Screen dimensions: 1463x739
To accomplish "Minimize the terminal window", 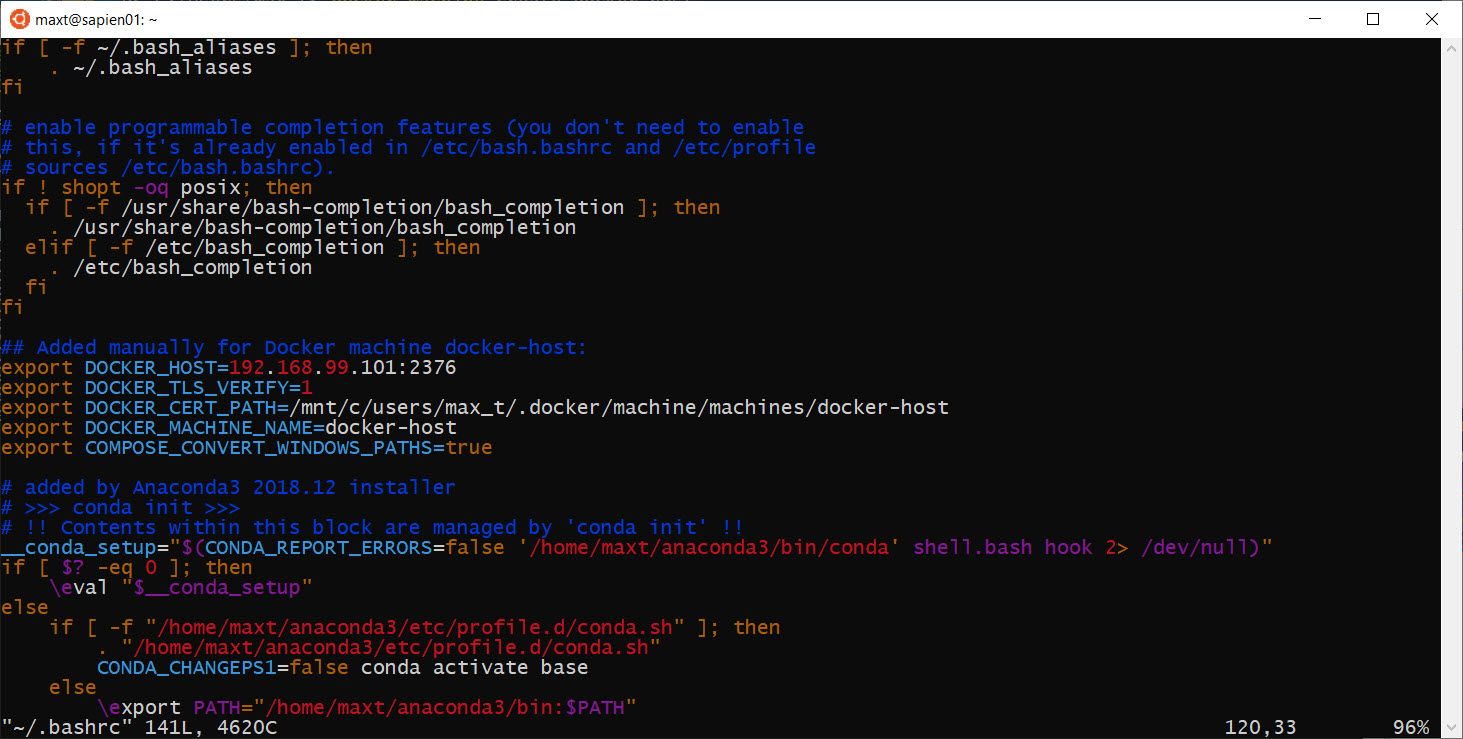I will coord(1316,19).
